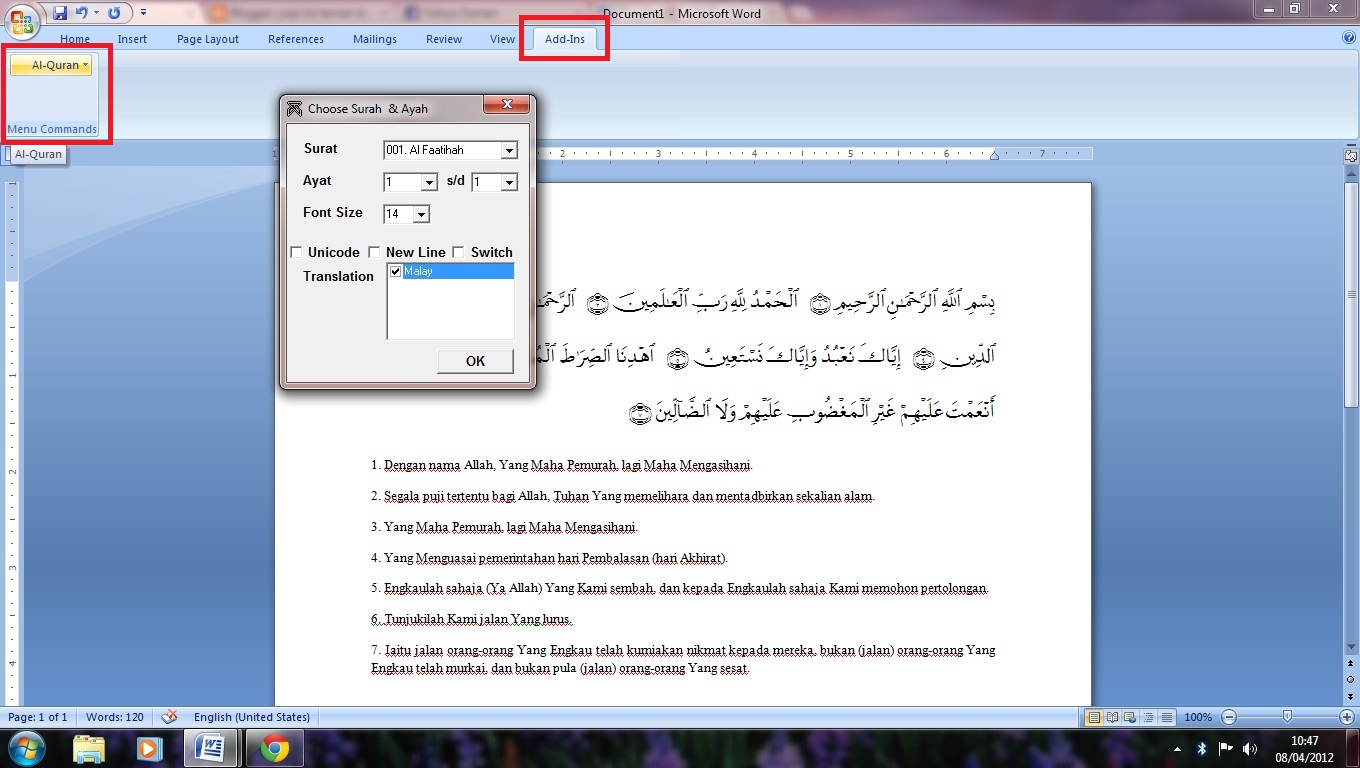This screenshot has width=1360, height=768.
Task: Click OK in Choose Surah dialog
Action: click(475, 361)
